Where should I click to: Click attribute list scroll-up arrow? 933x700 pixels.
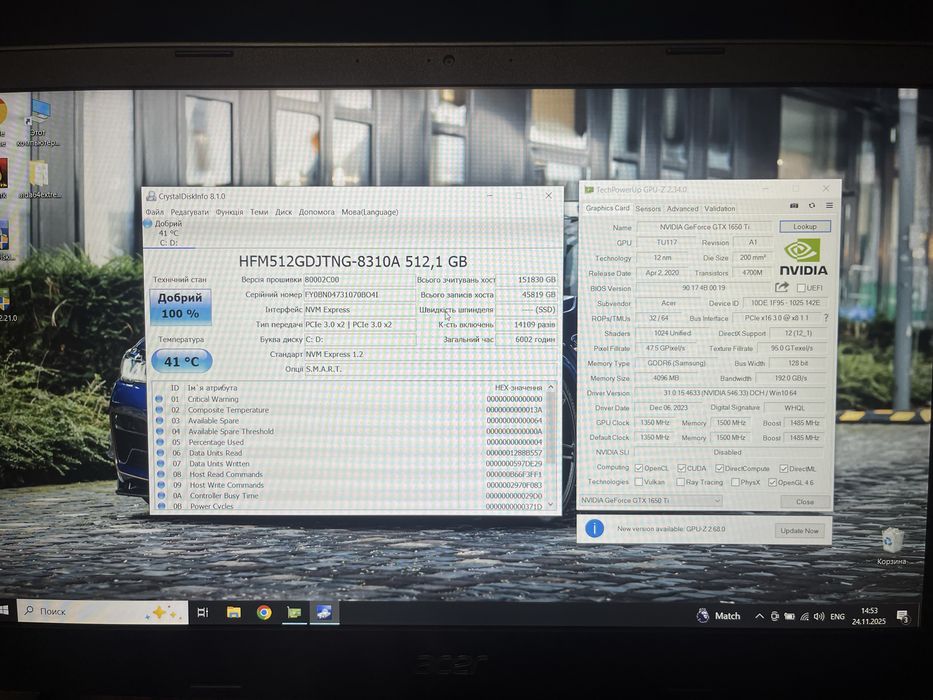pos(550,388)
